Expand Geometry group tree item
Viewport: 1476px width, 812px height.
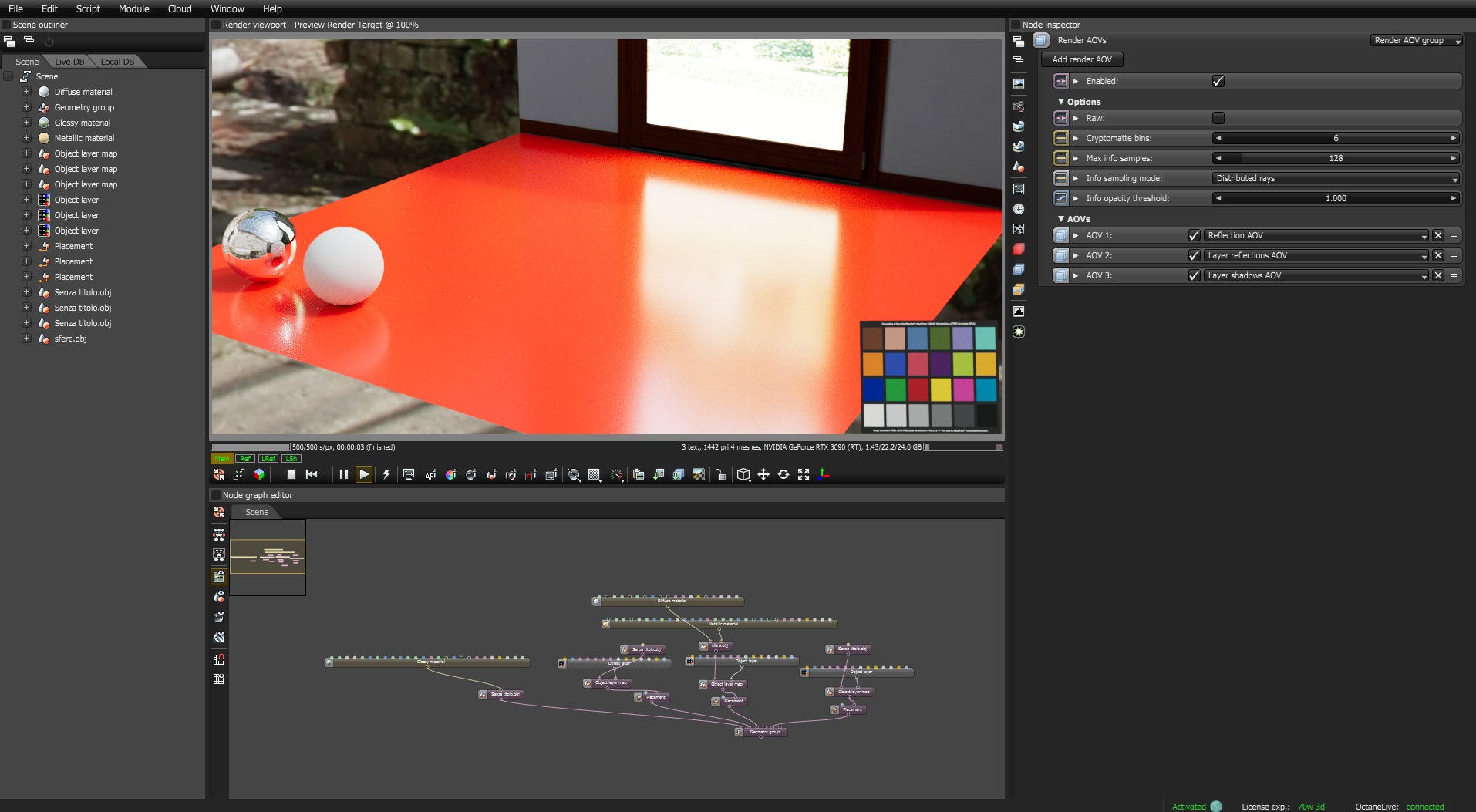tap(26, 107)
